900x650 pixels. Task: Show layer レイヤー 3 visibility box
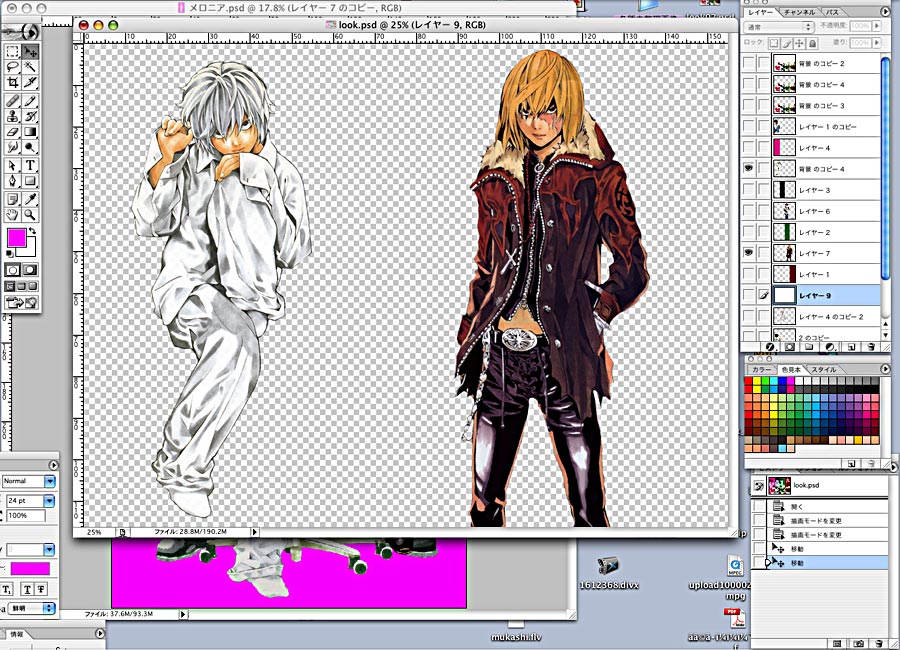pyautogui.click(x=748, y=189)
